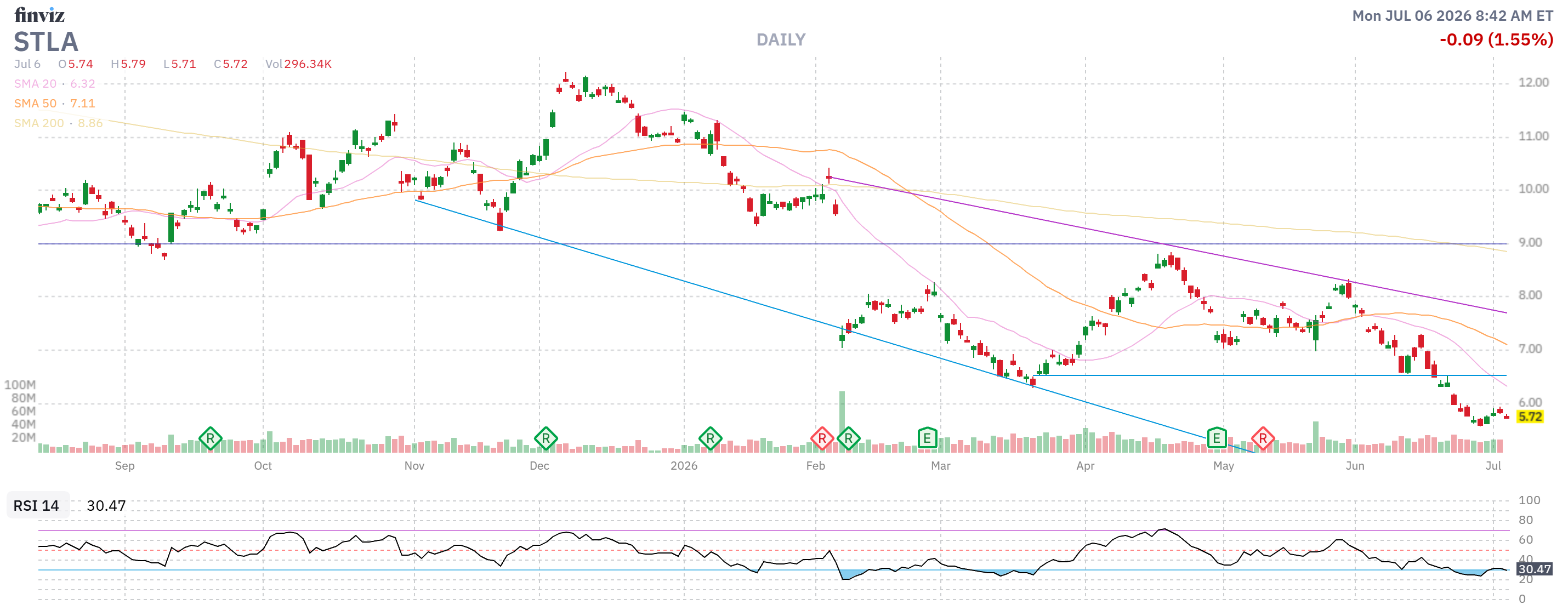
Task: Click the yellow 5.72 current price tag
Action: coord(1530,417)
